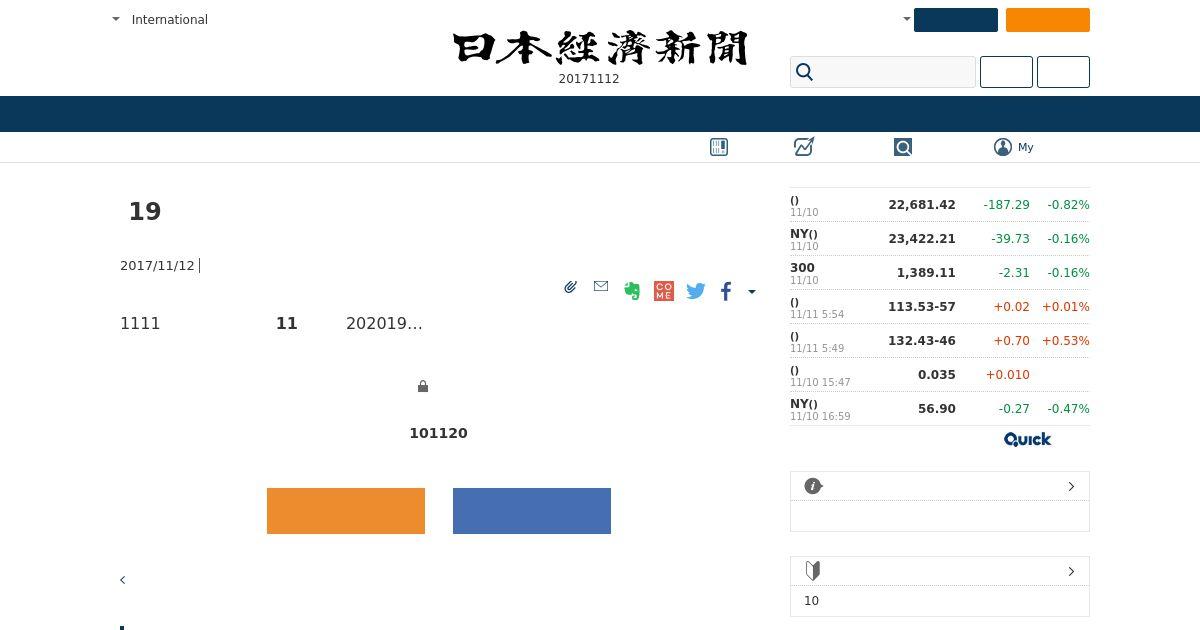Expand the info panel chevron
1200x630 pixels.
point(1071,486)
